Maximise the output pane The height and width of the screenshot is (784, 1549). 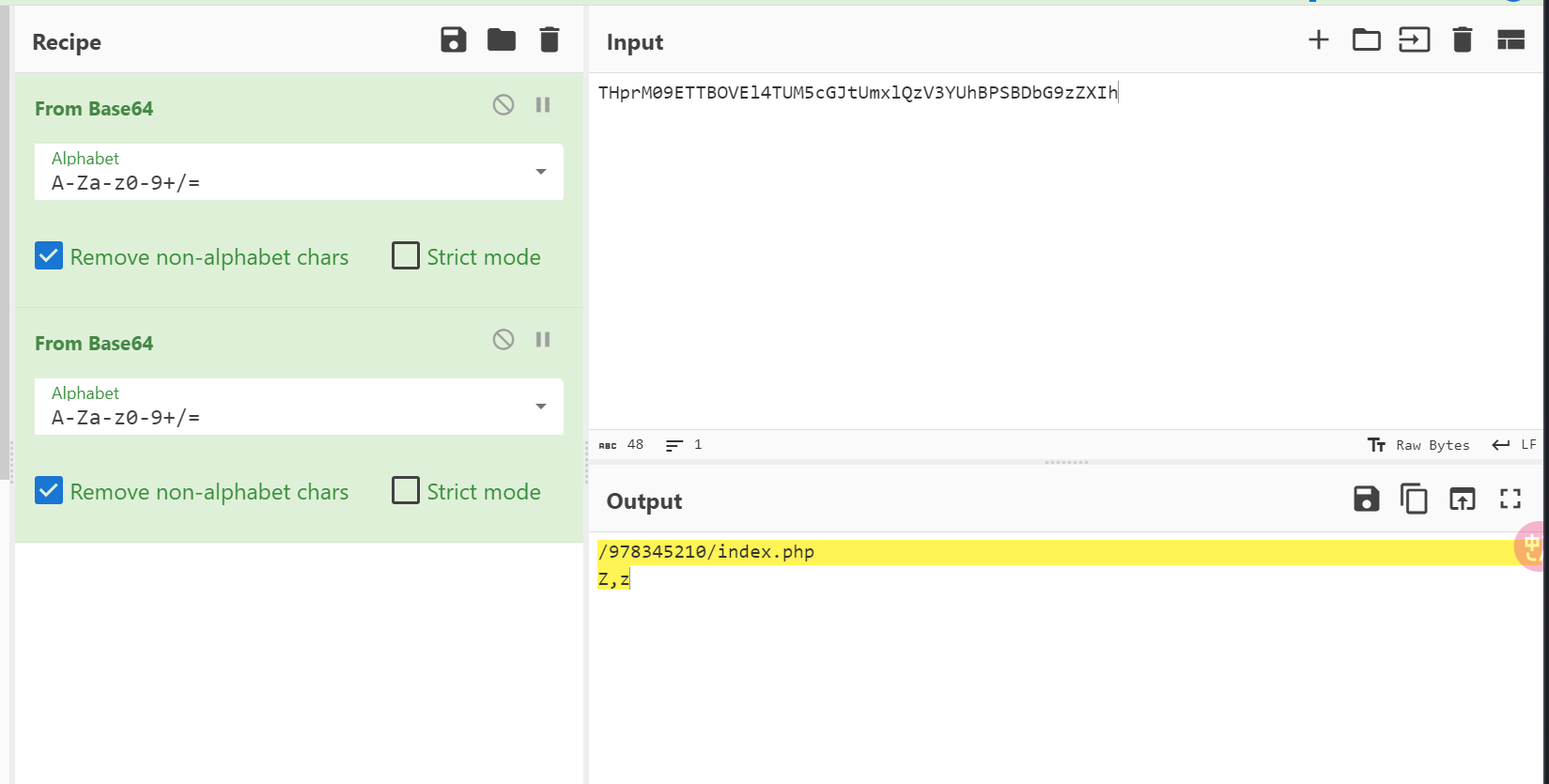(x=1510, y=500)
